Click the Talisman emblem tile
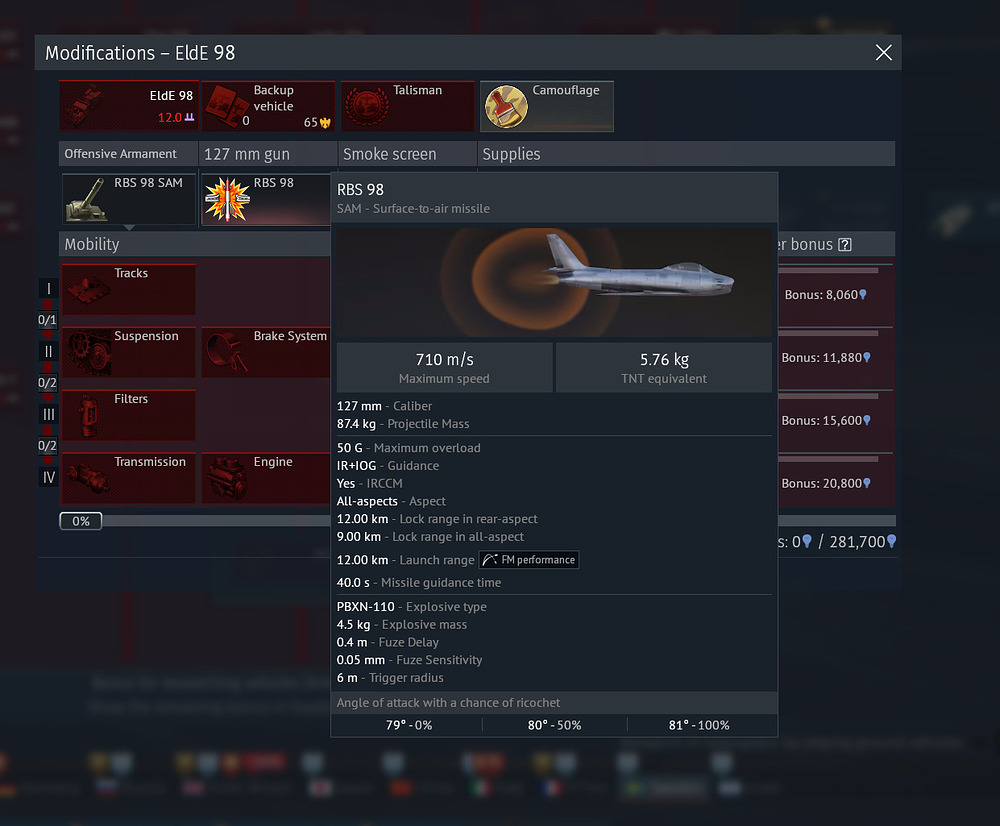Screen dimensions: 1000x826 (408, 106)
